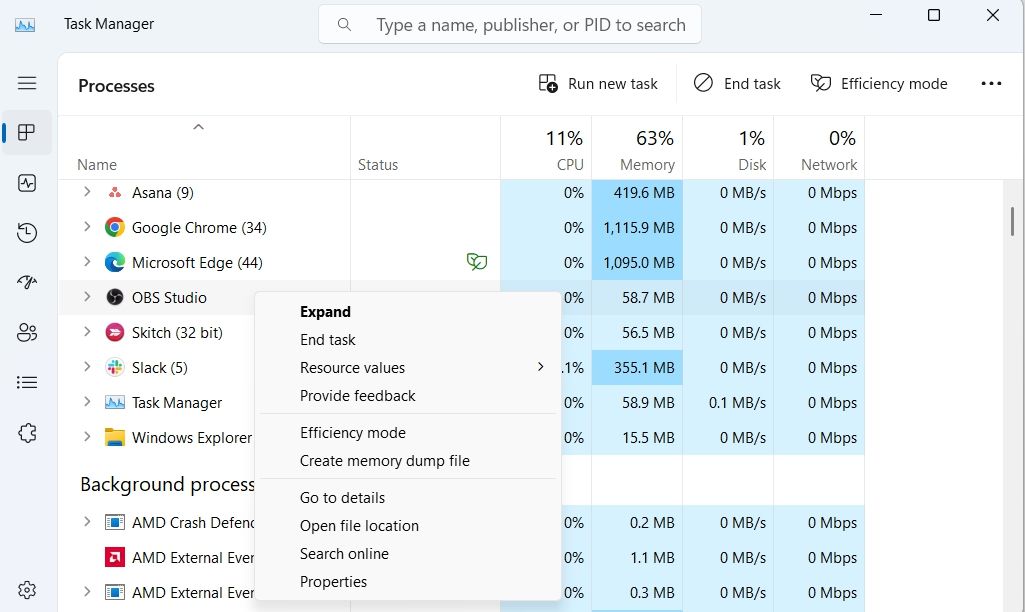
Task: Sort processes by Memory column
Action: 647,150
